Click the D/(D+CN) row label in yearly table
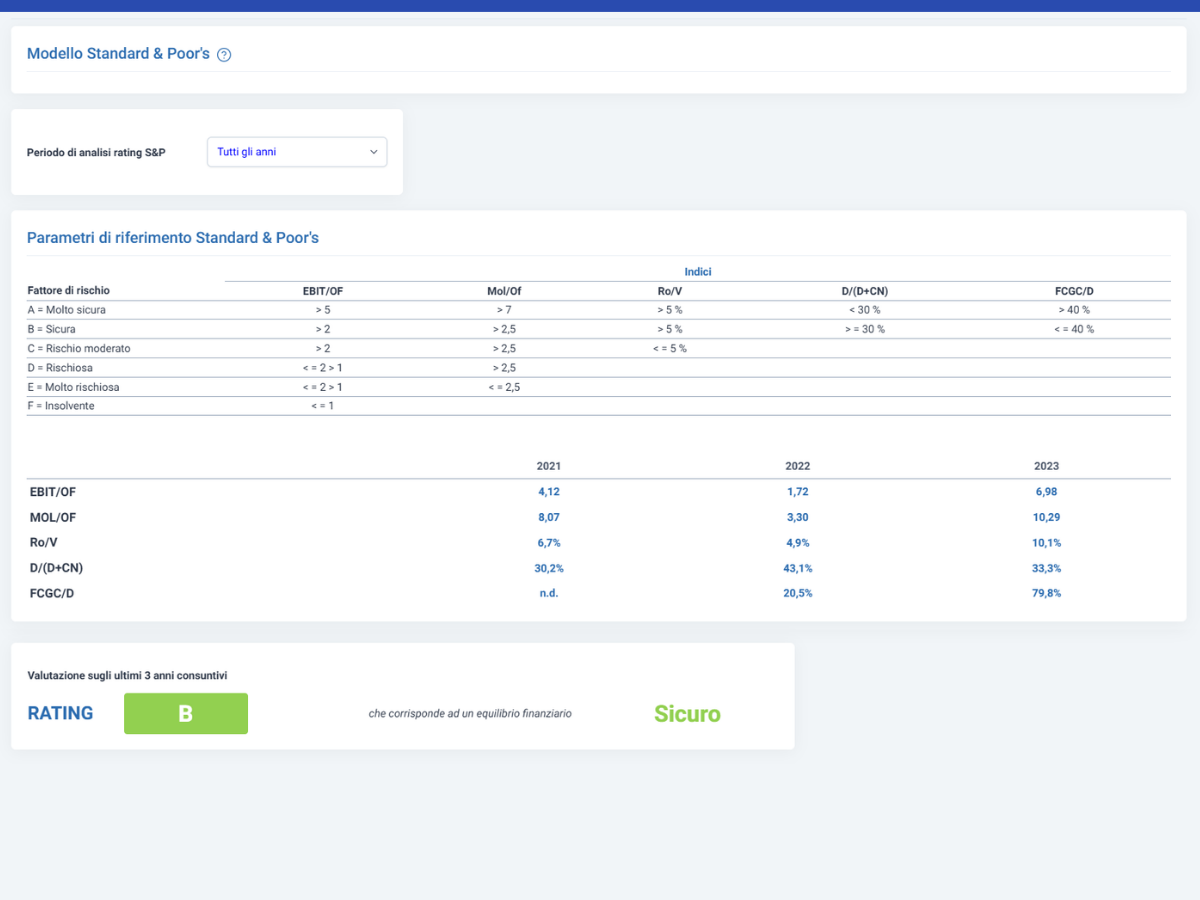This screenshot has width=1200, height=900. pyautogui.click(x=58, y=568)
